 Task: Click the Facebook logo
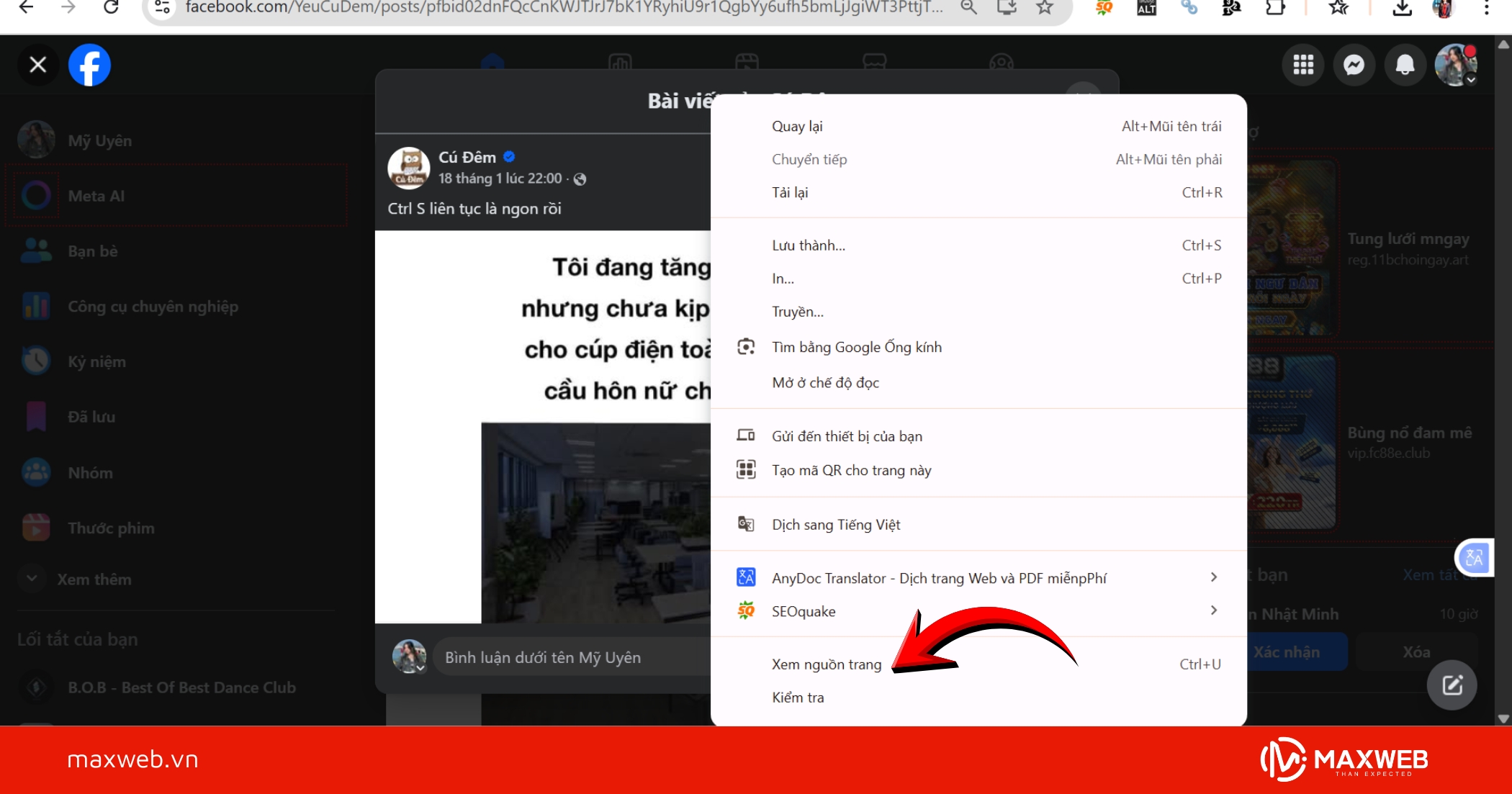(89, 65)
